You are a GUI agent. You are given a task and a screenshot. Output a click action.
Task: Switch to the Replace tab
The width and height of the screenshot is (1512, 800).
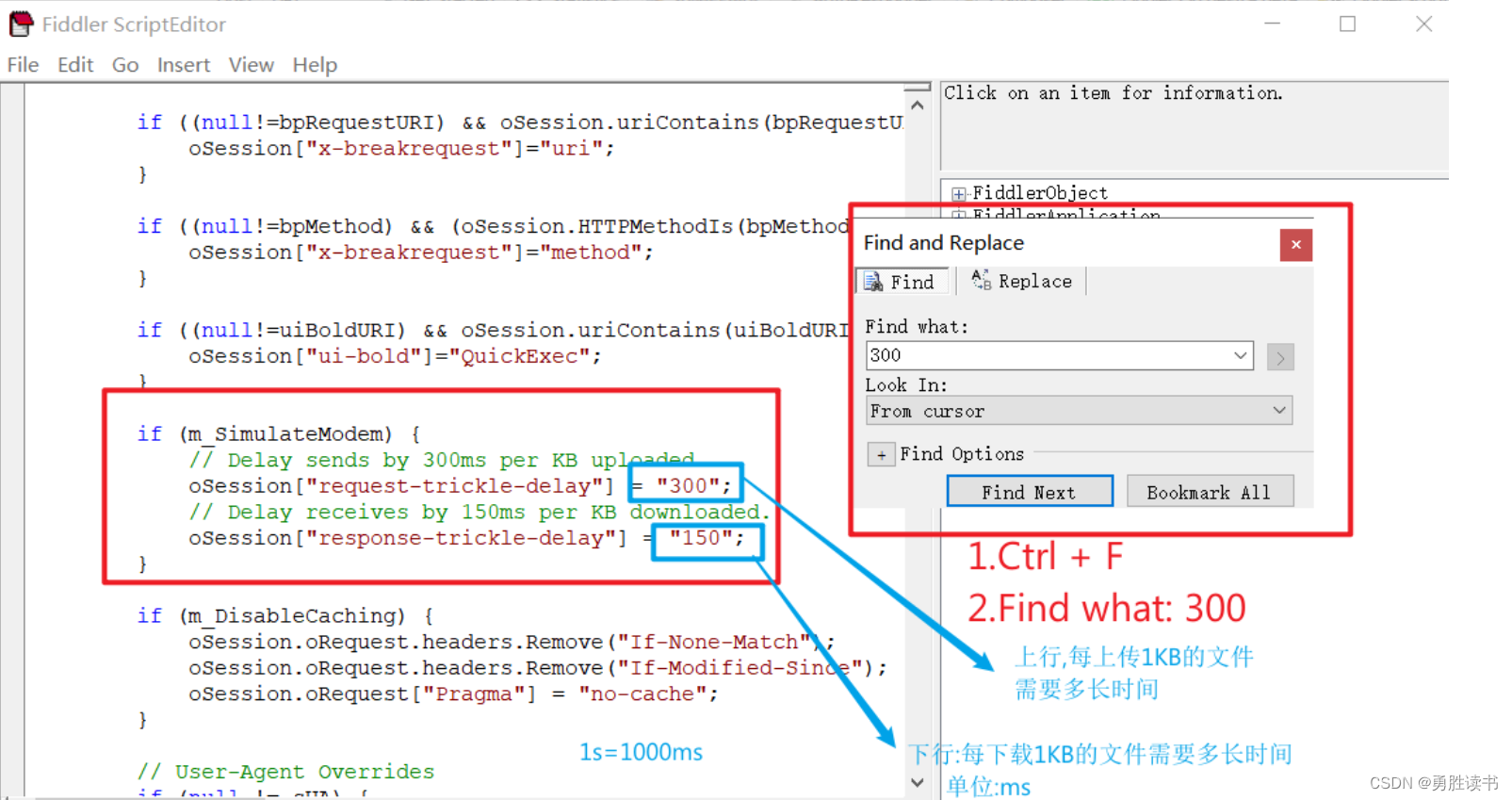1022,281
